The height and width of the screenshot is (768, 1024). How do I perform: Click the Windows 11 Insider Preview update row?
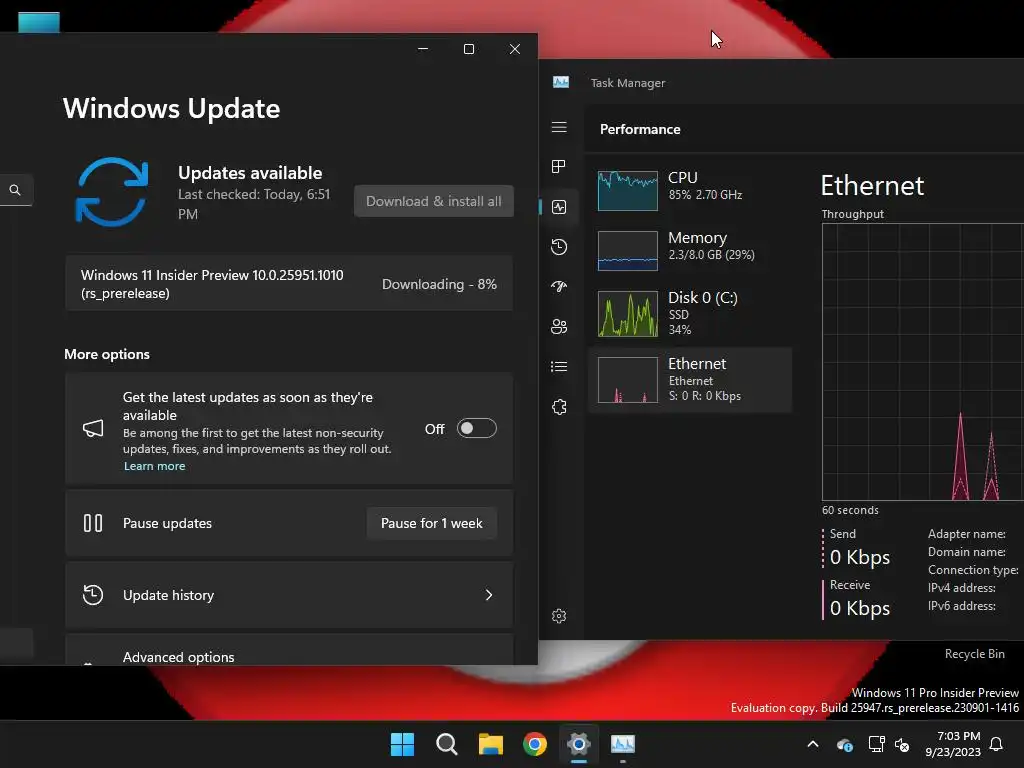289,284
